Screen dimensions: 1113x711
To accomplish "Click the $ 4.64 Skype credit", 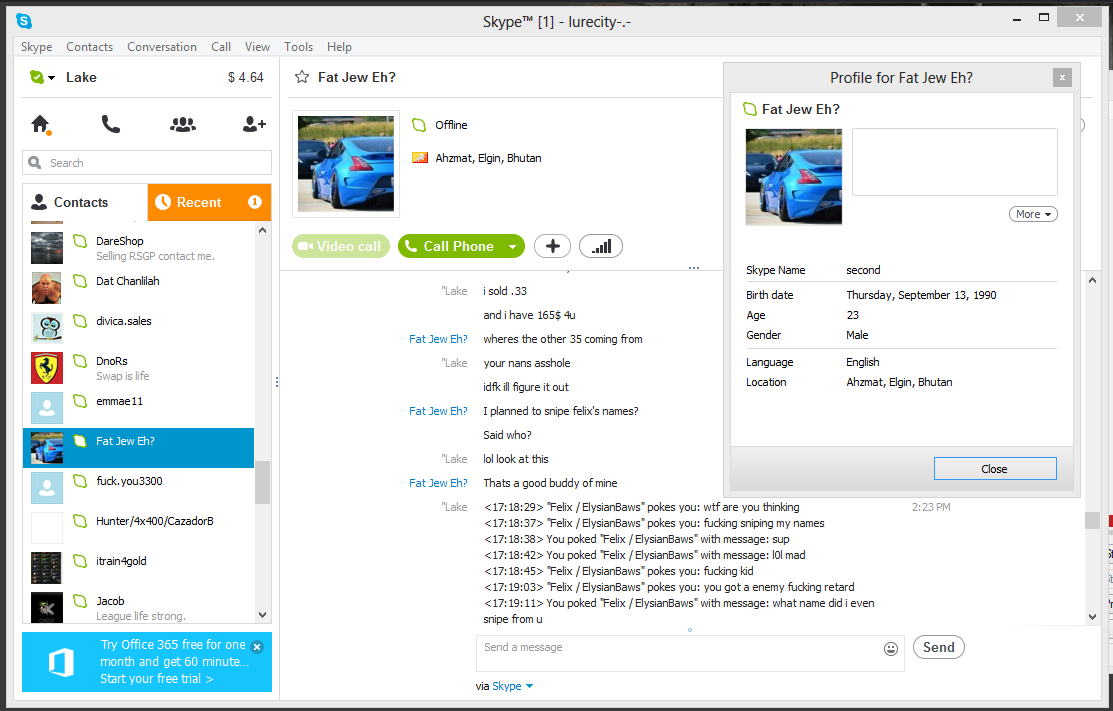I will (246, 77).
